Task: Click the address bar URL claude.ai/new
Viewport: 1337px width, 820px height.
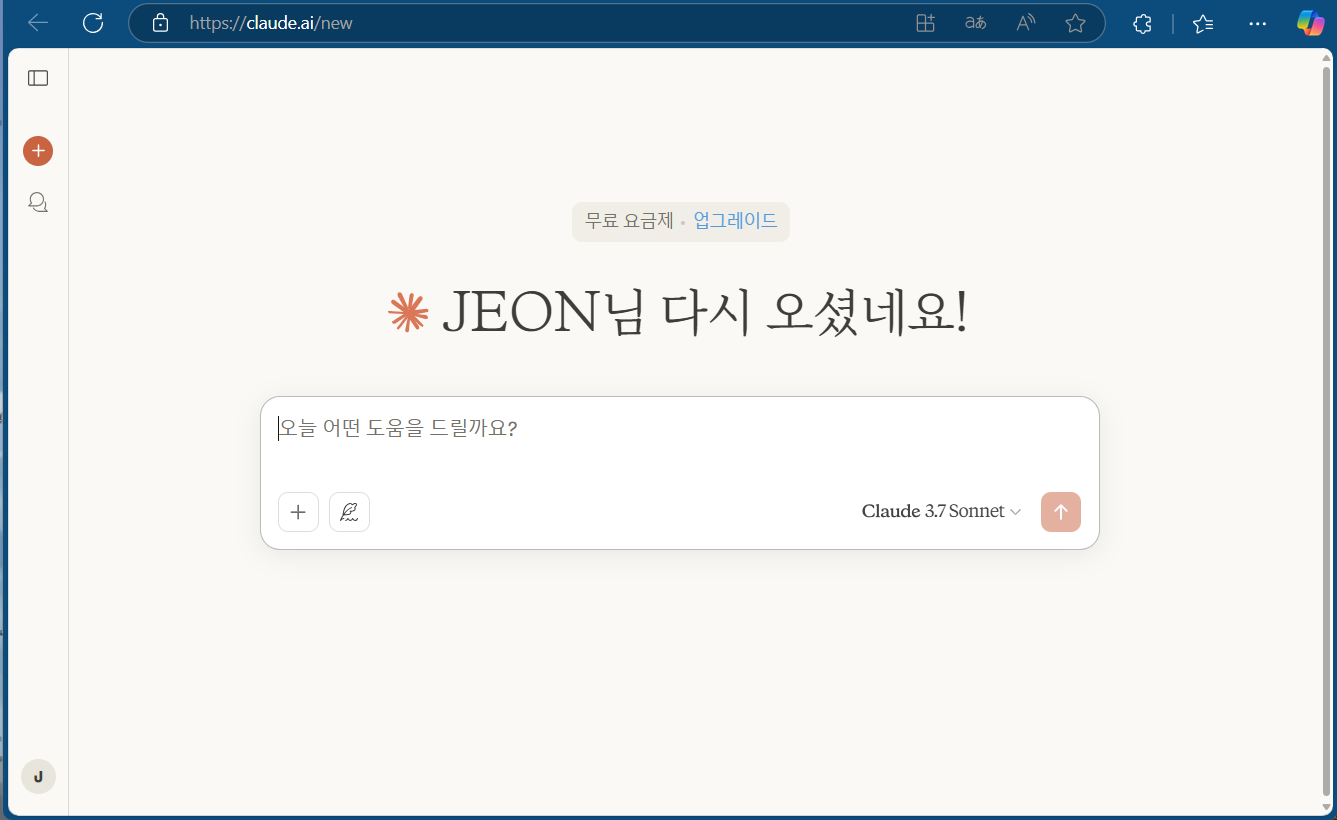Action: tap(271, 23)
